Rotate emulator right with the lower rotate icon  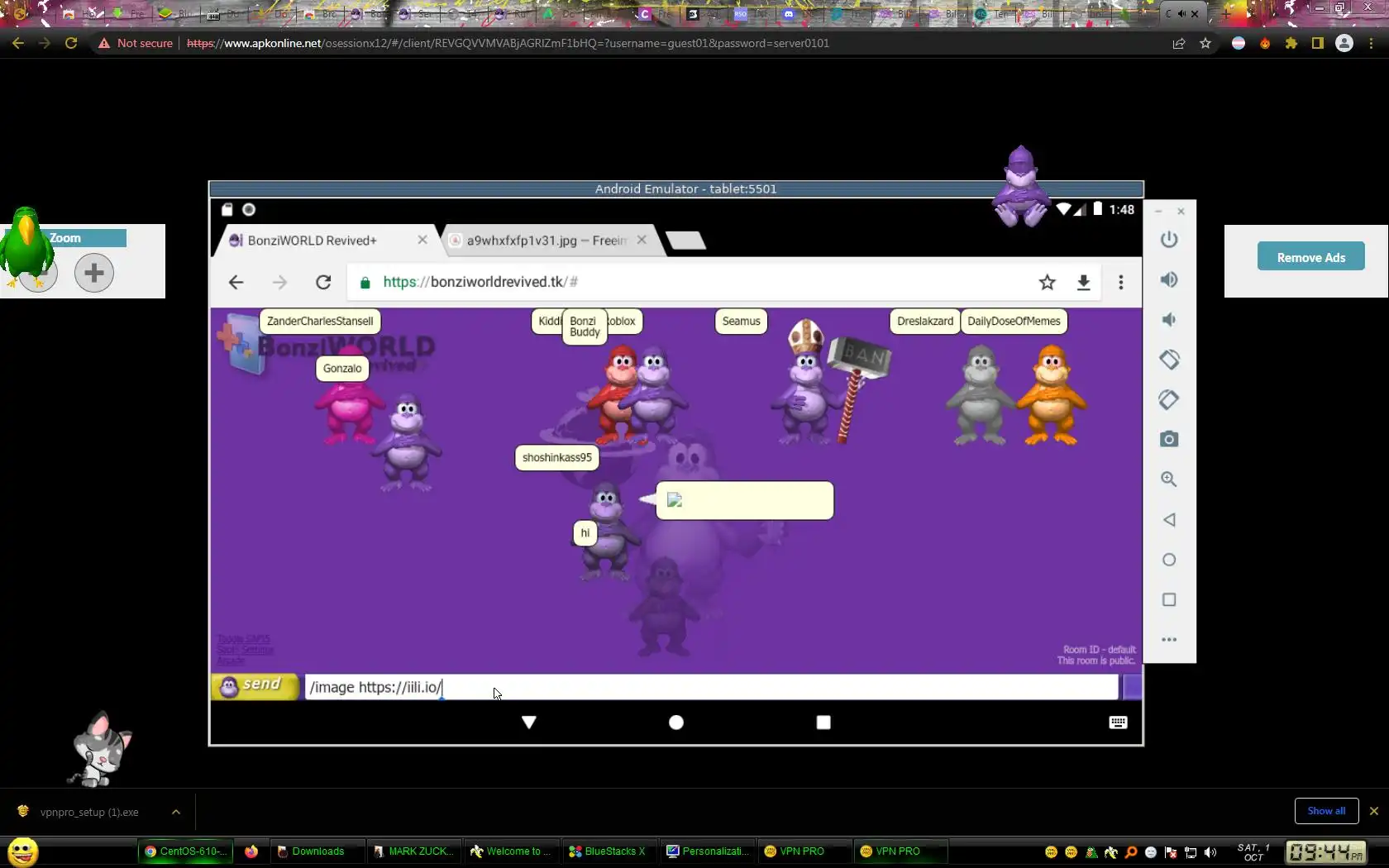tap(1169, 399)
